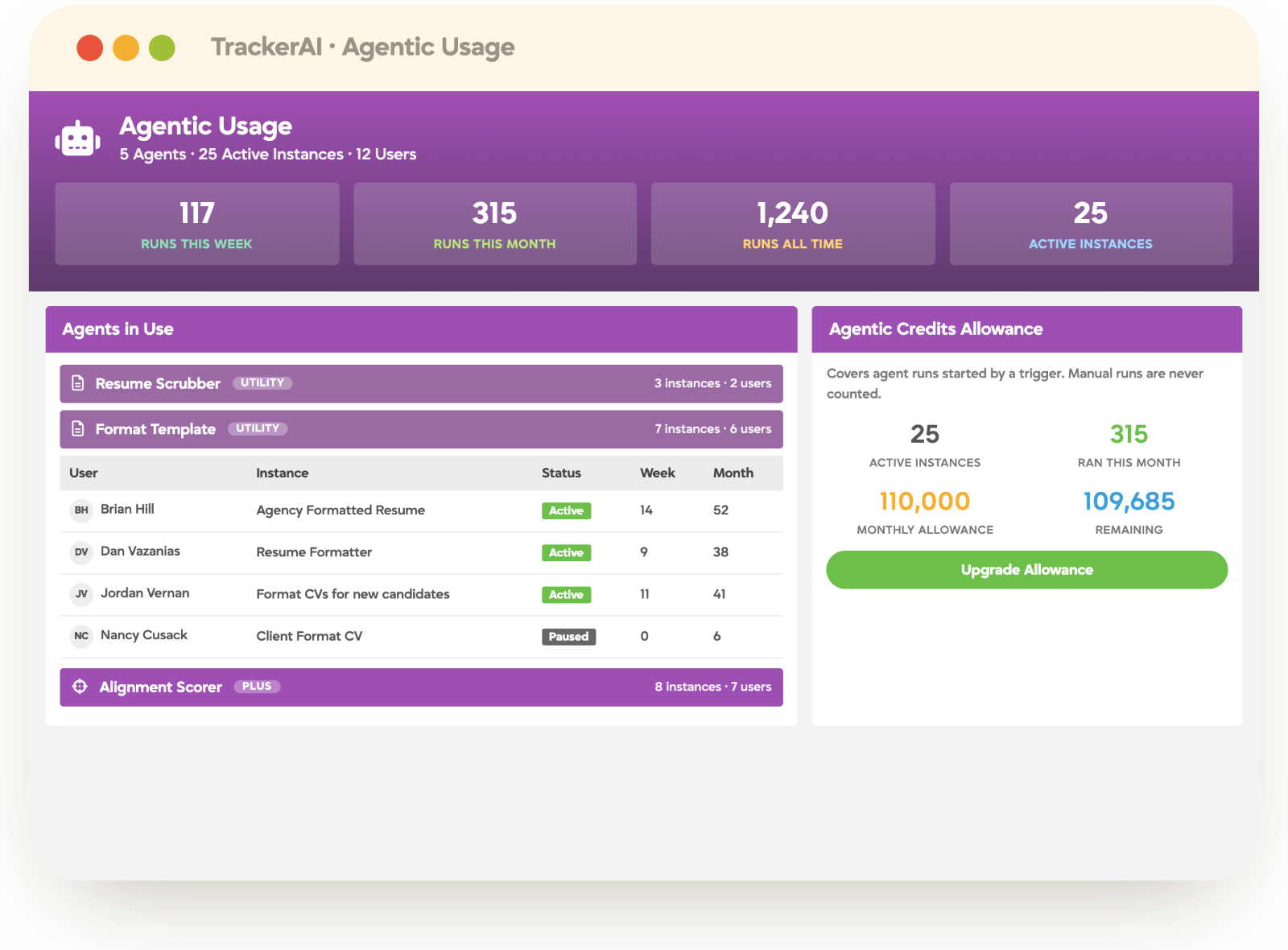
Task: Click the yellow window minimize dot
Action: click(126, 47)
